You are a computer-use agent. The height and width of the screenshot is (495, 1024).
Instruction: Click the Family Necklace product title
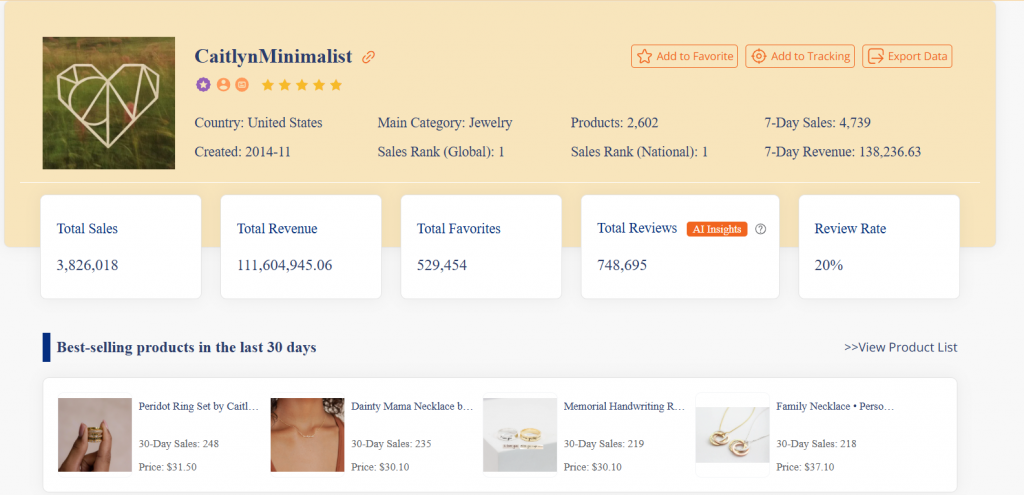(835, 406)
